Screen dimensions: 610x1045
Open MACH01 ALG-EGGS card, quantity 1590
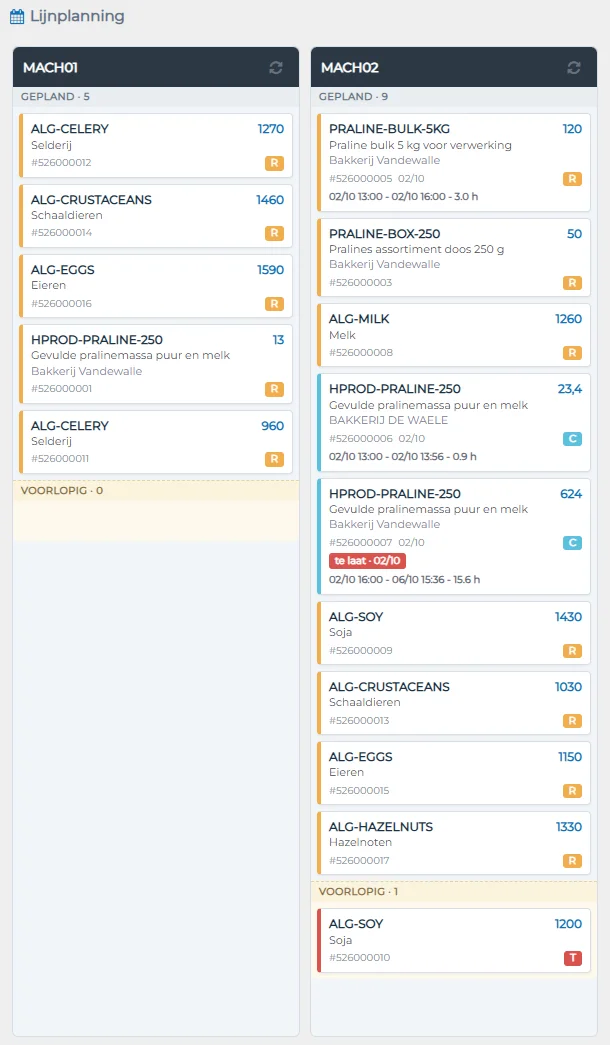(156, 286)
